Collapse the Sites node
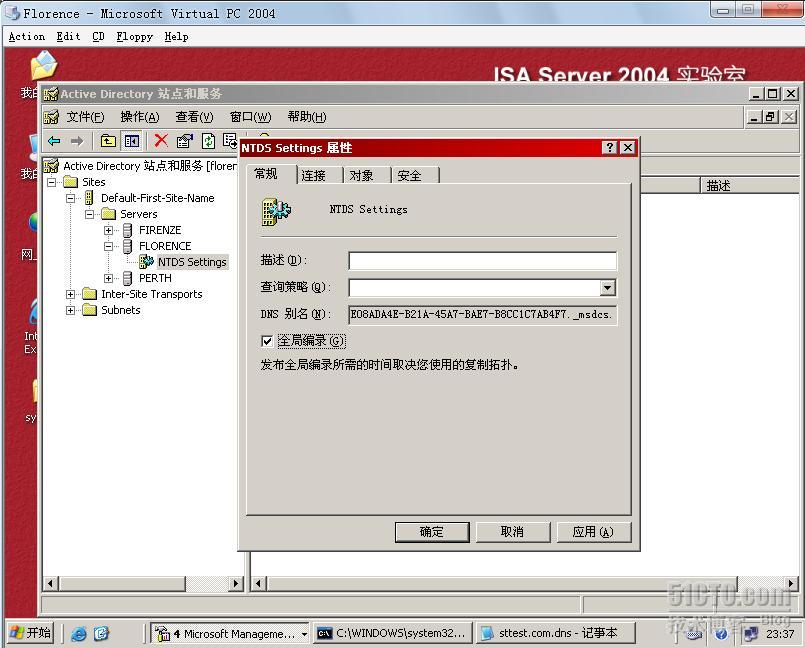 click(52, 182)
